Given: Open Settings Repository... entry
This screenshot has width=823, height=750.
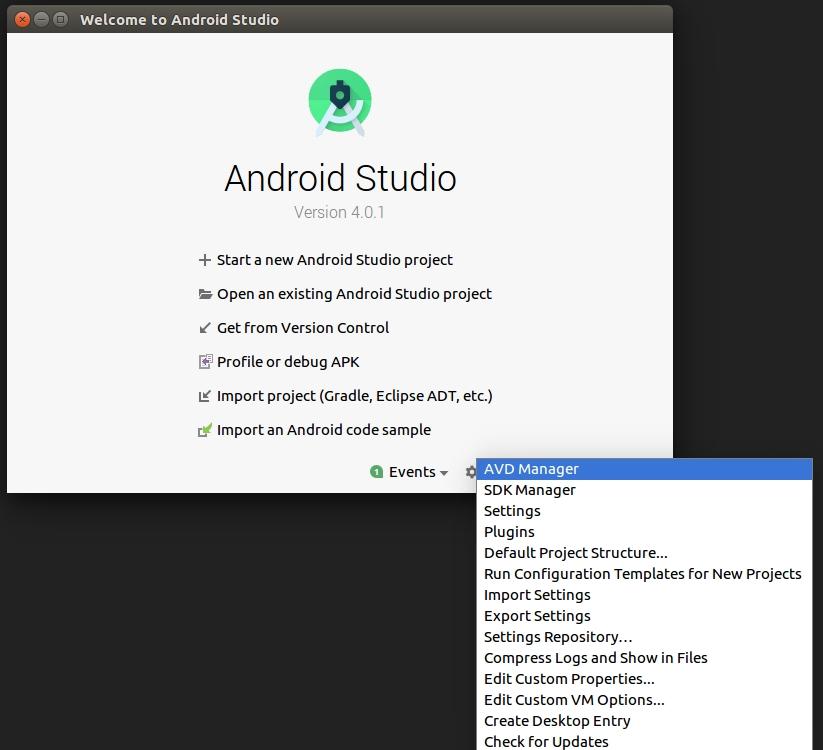Looking at the screenshot, I should 644,637.
